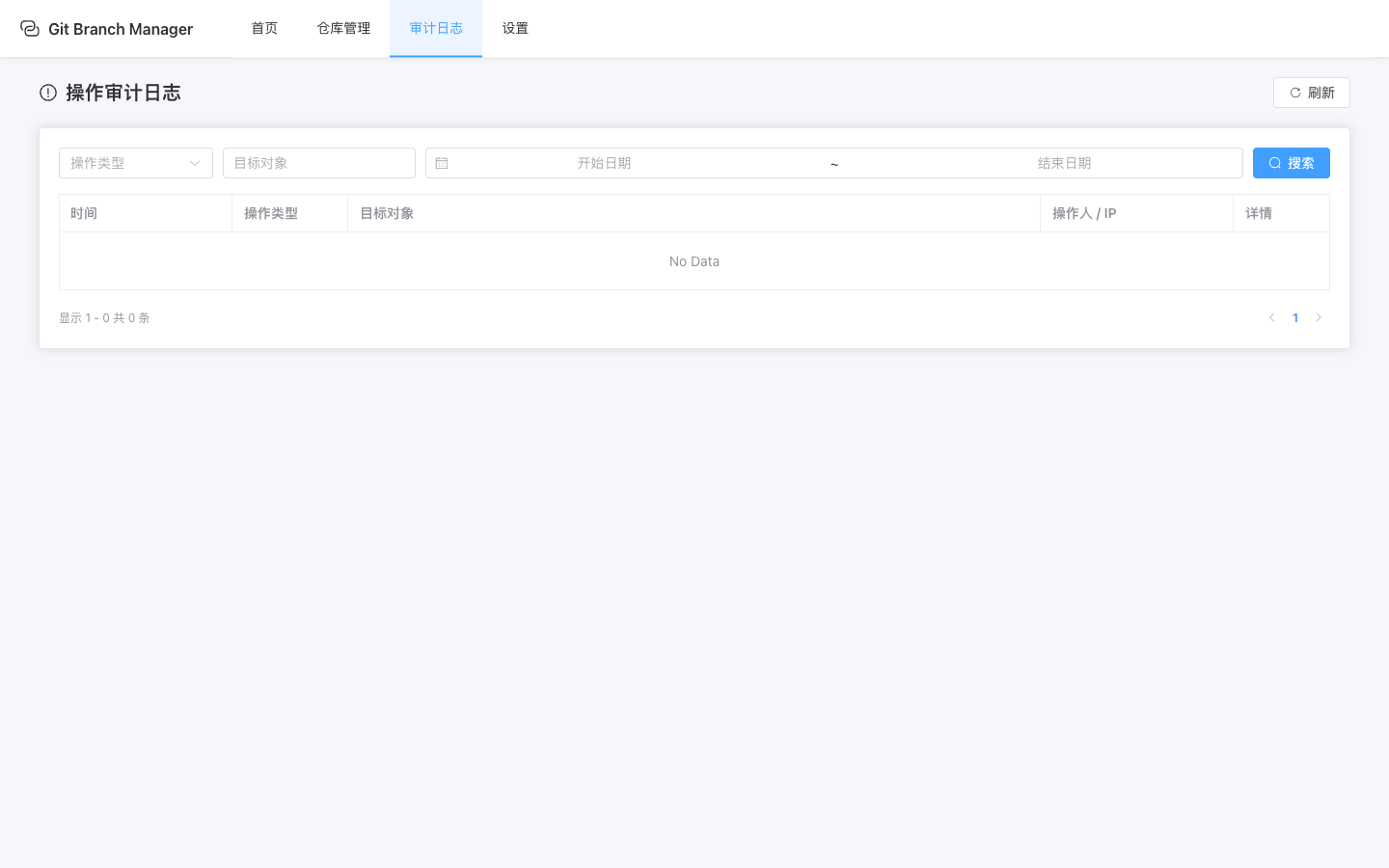Click the calendar icon in date range field
The height and width of the screenshot is (868, 1389).
click(x=442, y=163)
